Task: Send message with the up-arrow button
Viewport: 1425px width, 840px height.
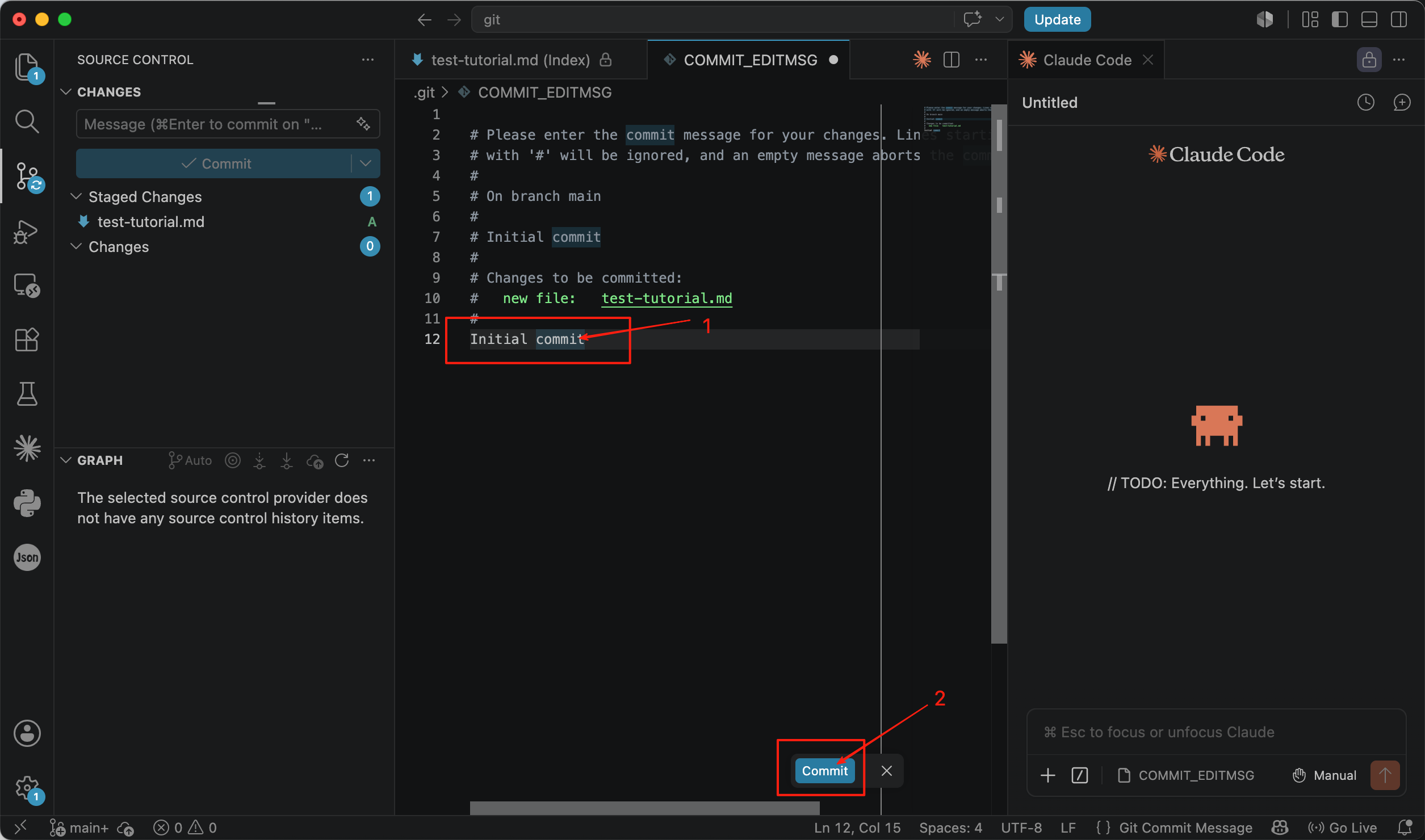Action: click(x=1385, y=775)
